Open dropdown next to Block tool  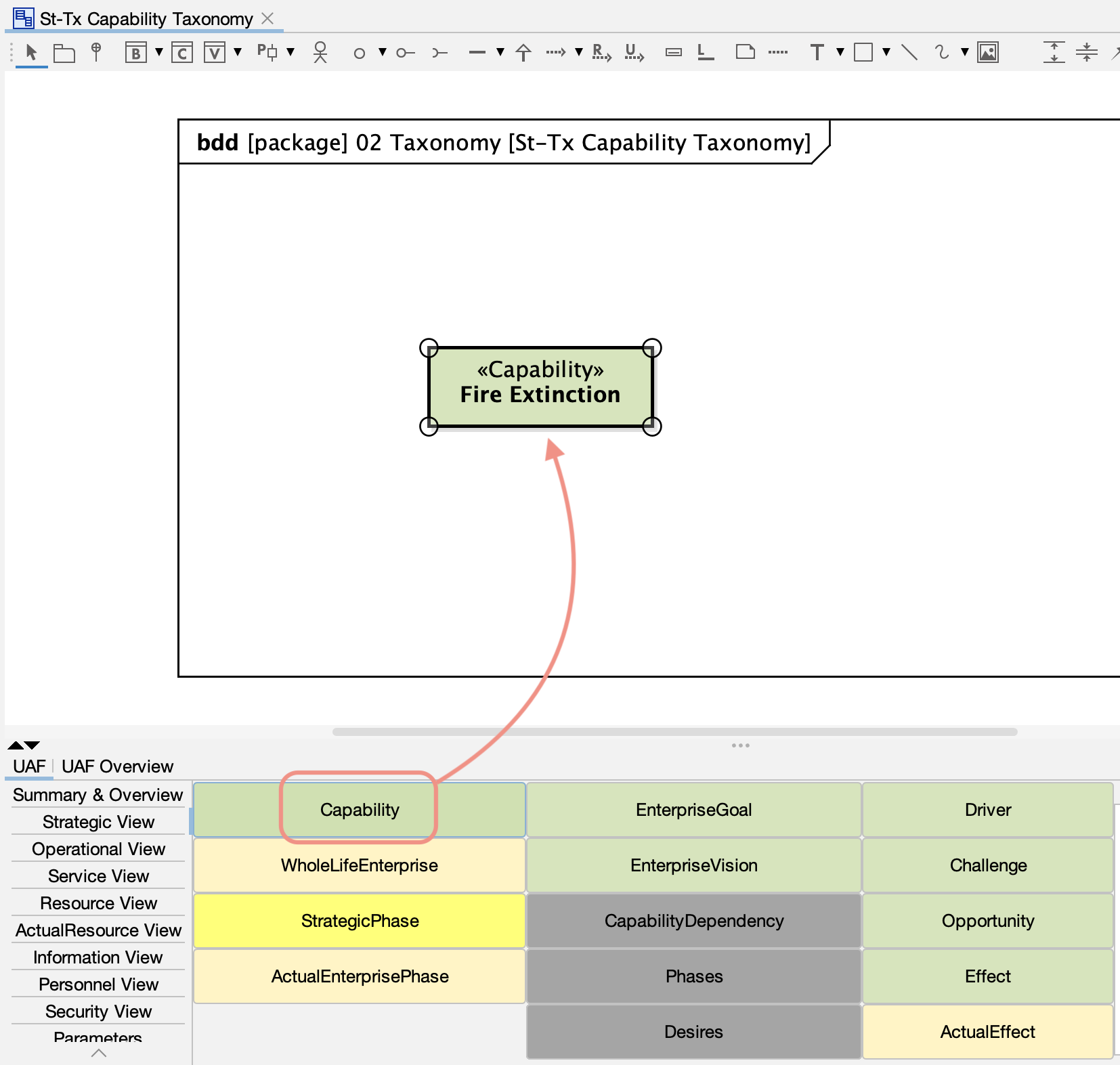pos(159,52)
